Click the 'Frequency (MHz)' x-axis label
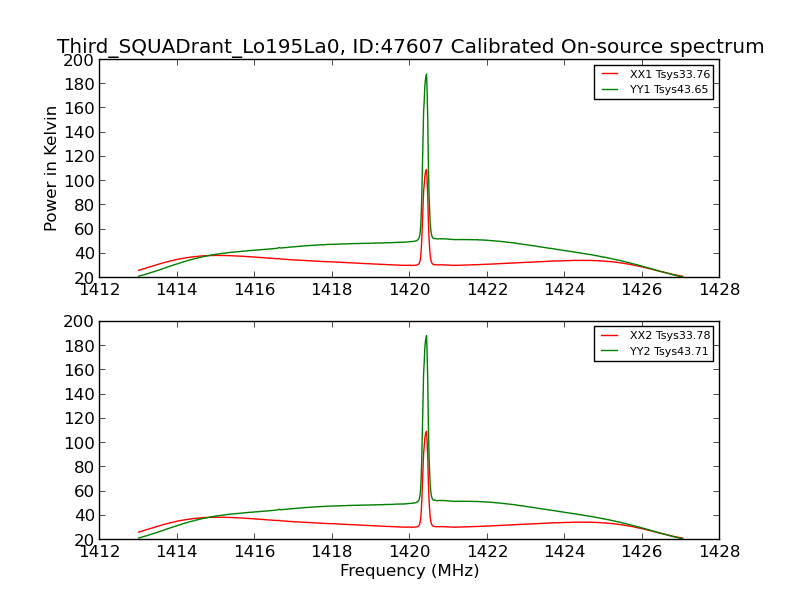This screenshot has height=600, width=800. tap(410, 570)
